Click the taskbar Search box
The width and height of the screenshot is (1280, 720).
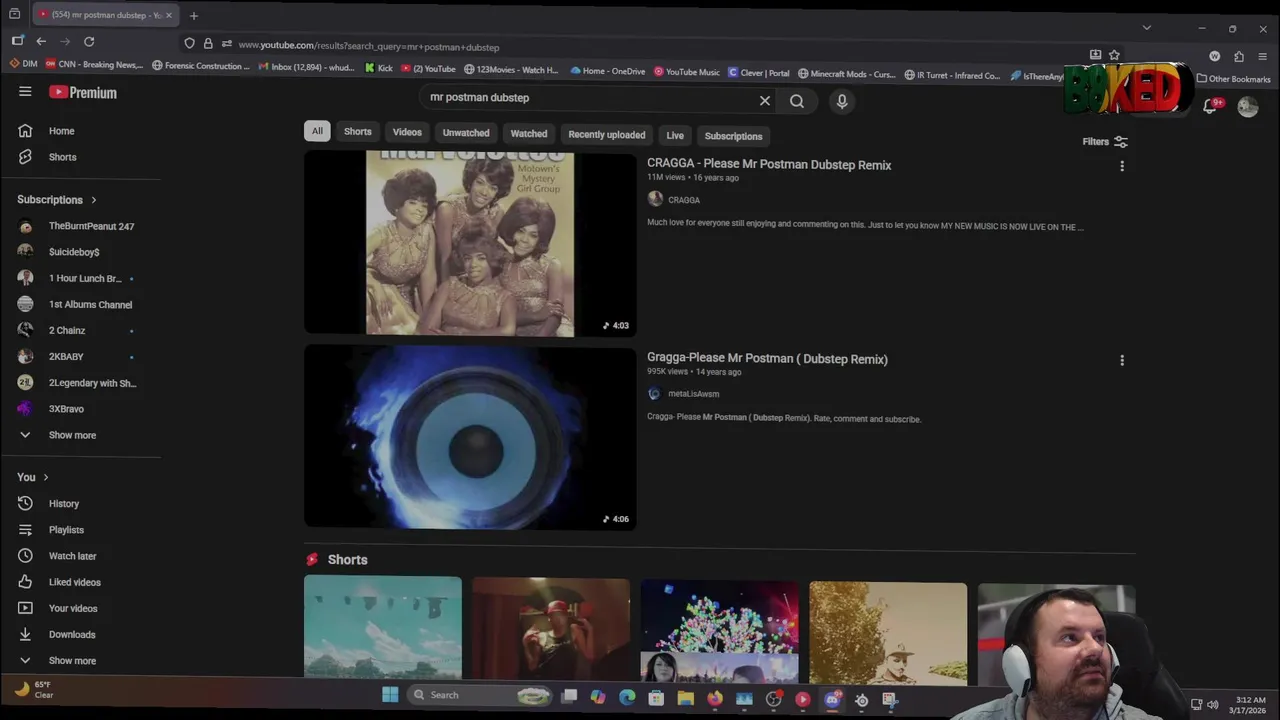pos(481,695)
